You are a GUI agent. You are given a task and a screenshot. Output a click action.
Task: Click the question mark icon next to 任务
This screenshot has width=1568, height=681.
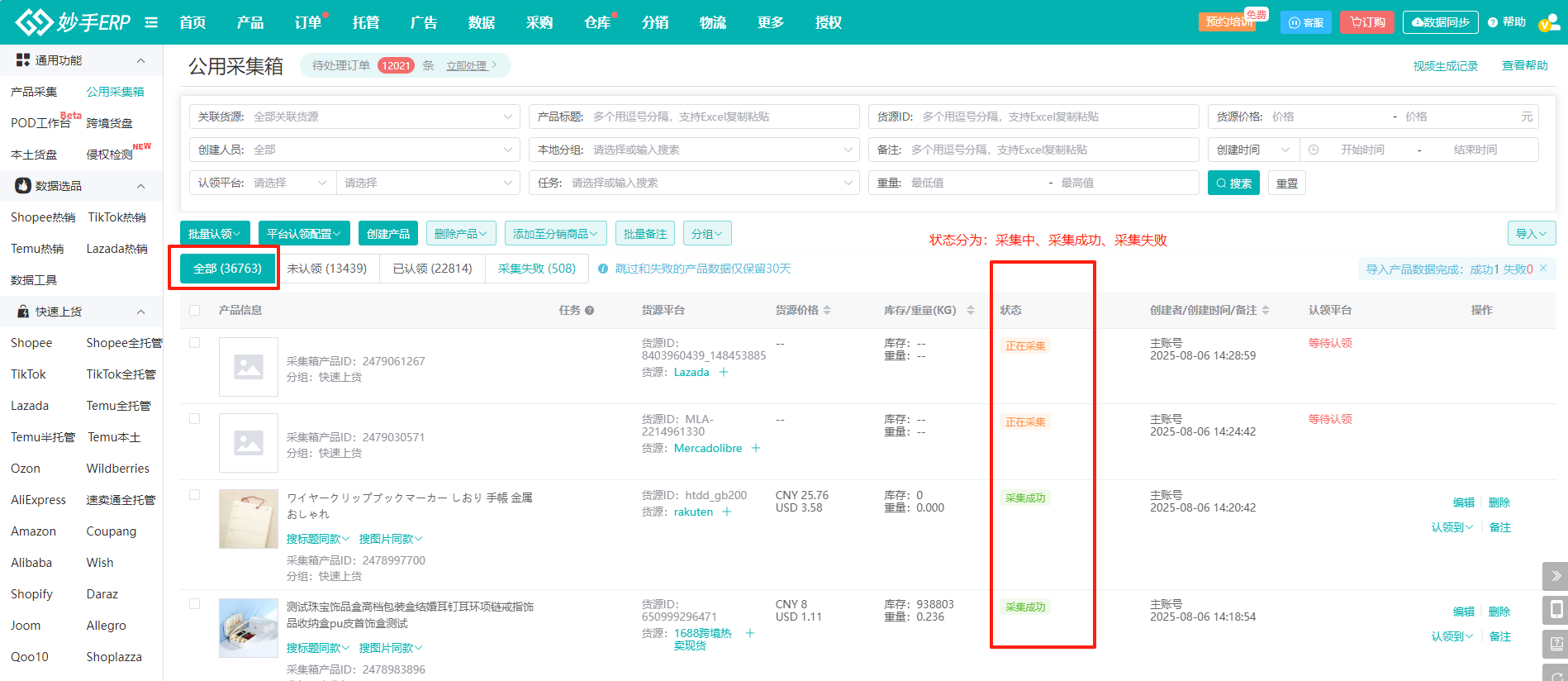tap(589, 311)
